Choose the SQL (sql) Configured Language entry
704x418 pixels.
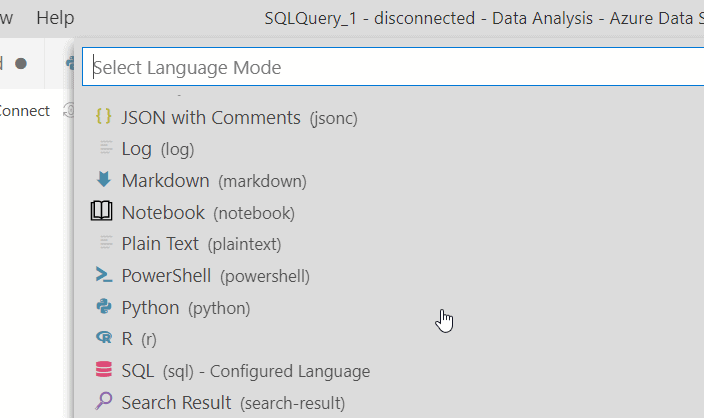[x=245, y=371]
